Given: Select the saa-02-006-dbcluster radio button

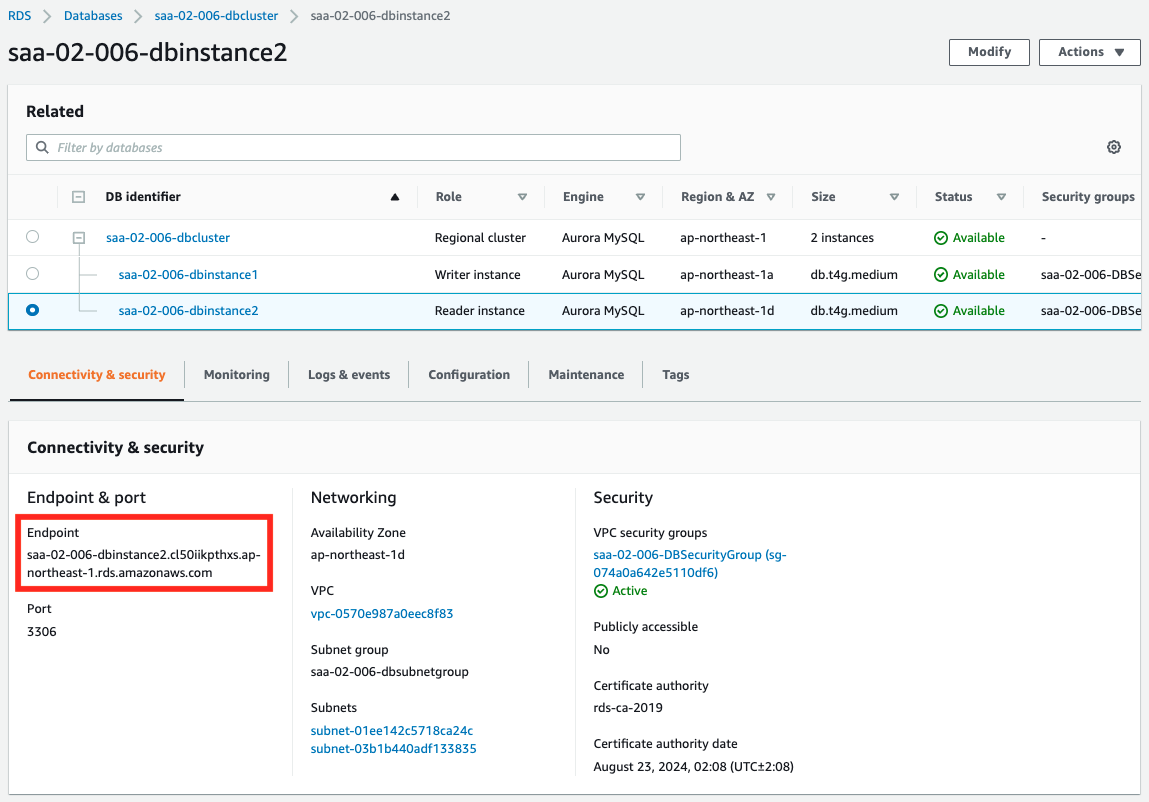Looking at the screenshot, I should click(33, 237).
